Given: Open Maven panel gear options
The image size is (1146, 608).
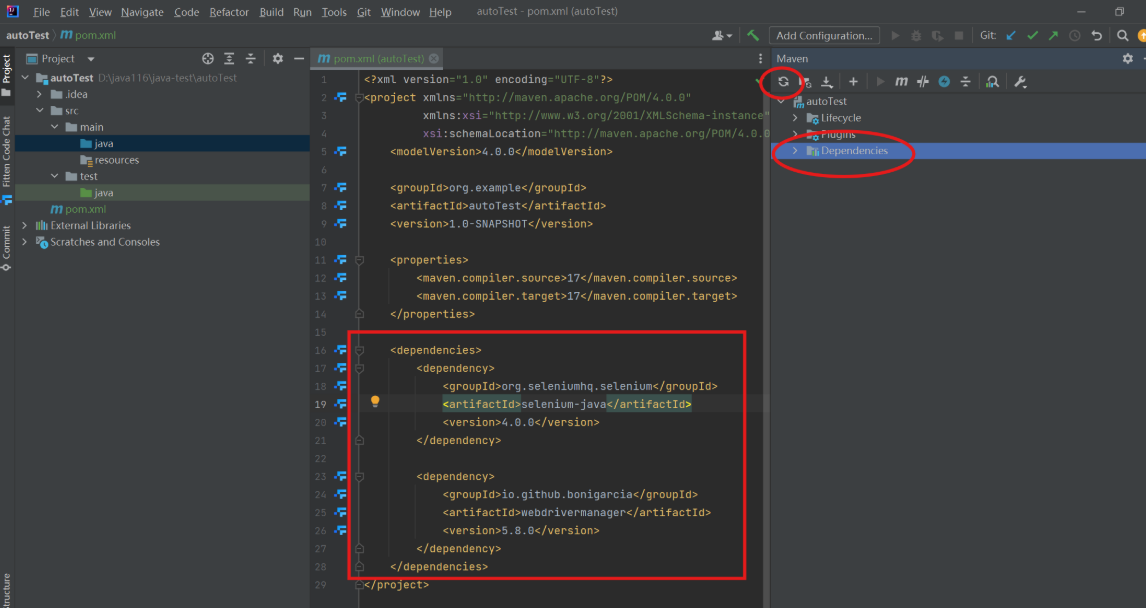Looking at the screenshot, I should pyautogui.click(x=1128, y=58).
